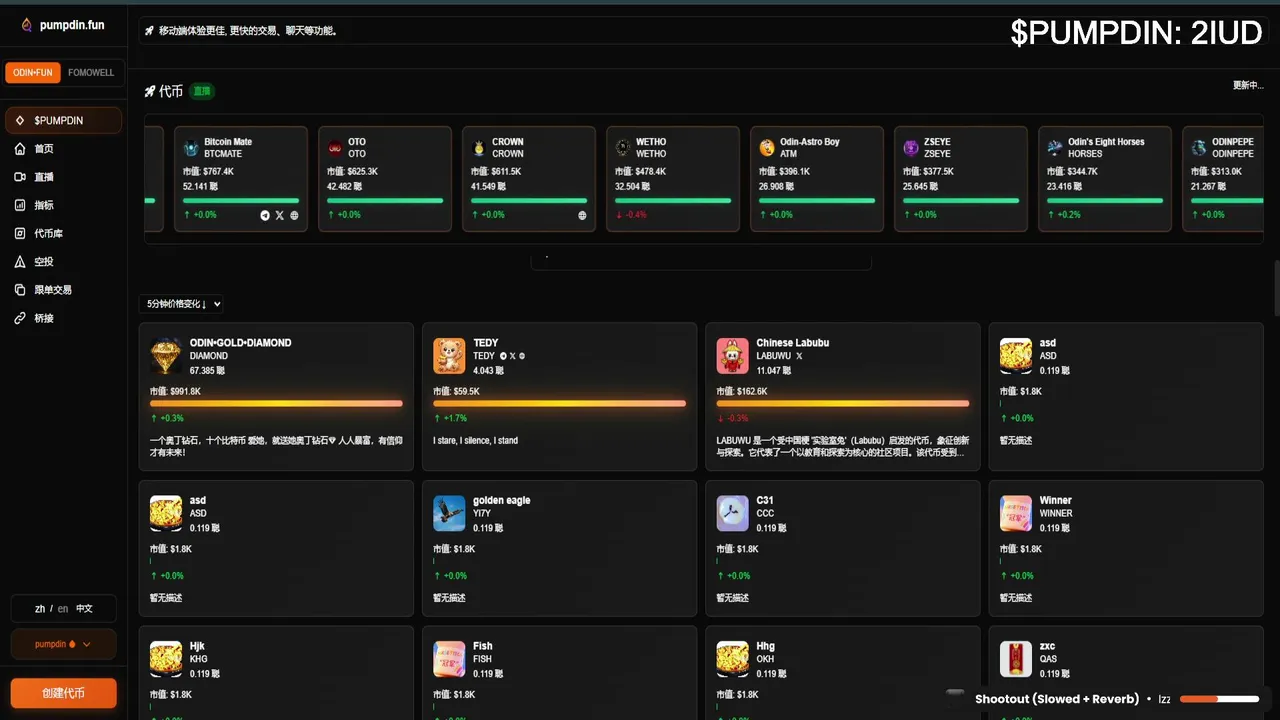Click the 更新中... status text
This screenshot has height=720, width=1280.
click(1248, 85)
